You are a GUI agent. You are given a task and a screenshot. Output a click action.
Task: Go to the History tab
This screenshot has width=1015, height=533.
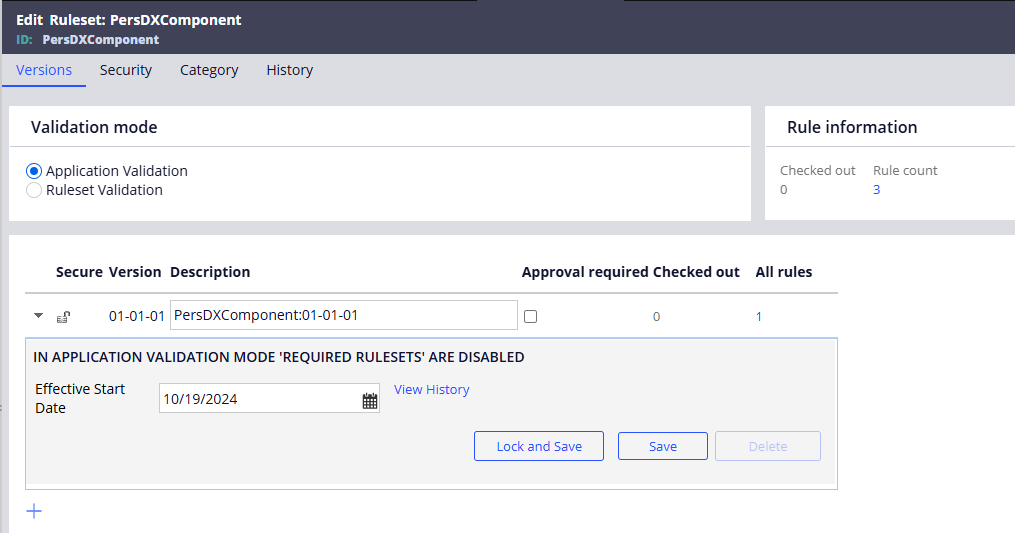pos(289,70)
